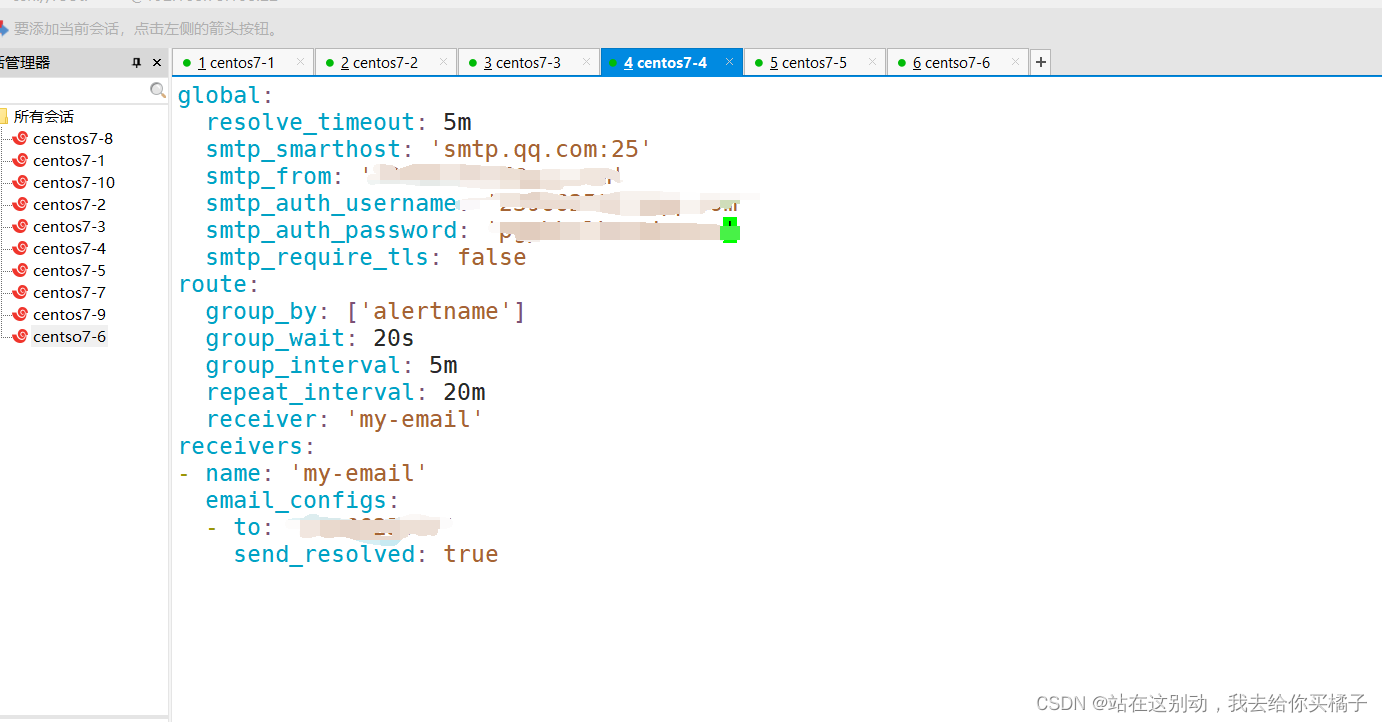This screenshot has width=1382, height=722.
Task: Click the smtp_require_tls false value
Action: point(492,258)
